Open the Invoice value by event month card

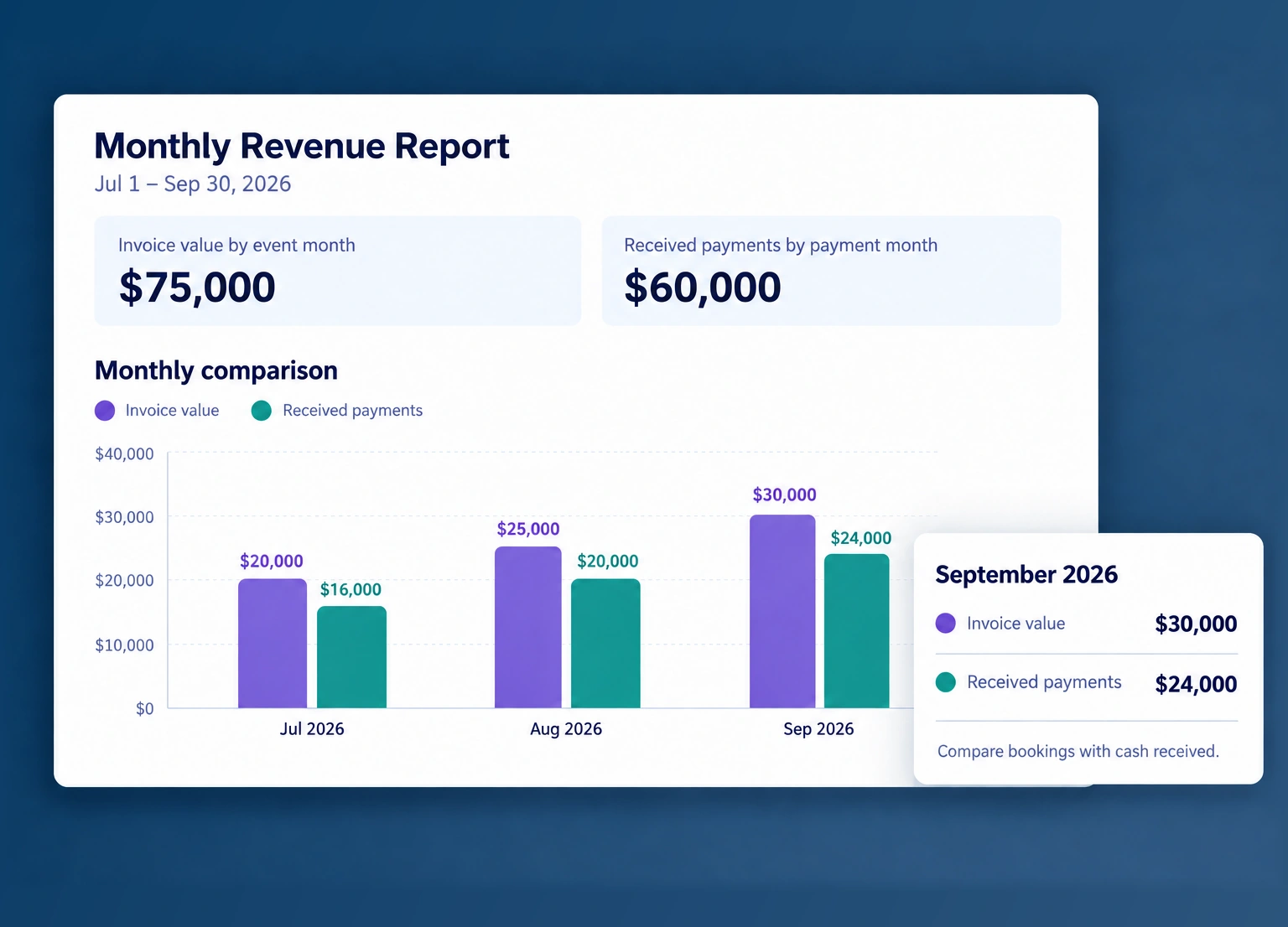pos(338,271)
